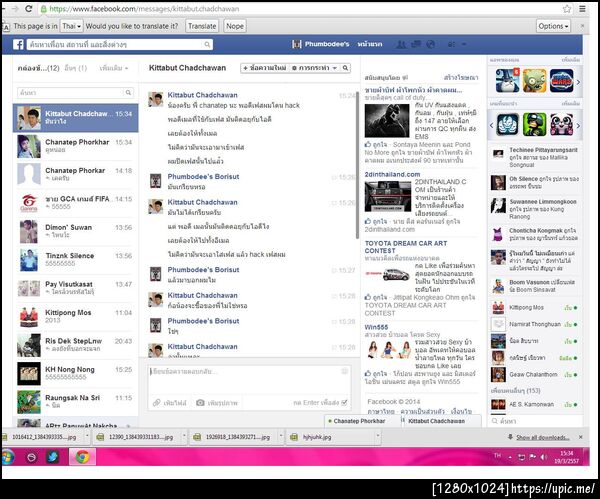600x499 pixels.
Task: Open the Chrome menu icon
Action: [x=582, y=9]
